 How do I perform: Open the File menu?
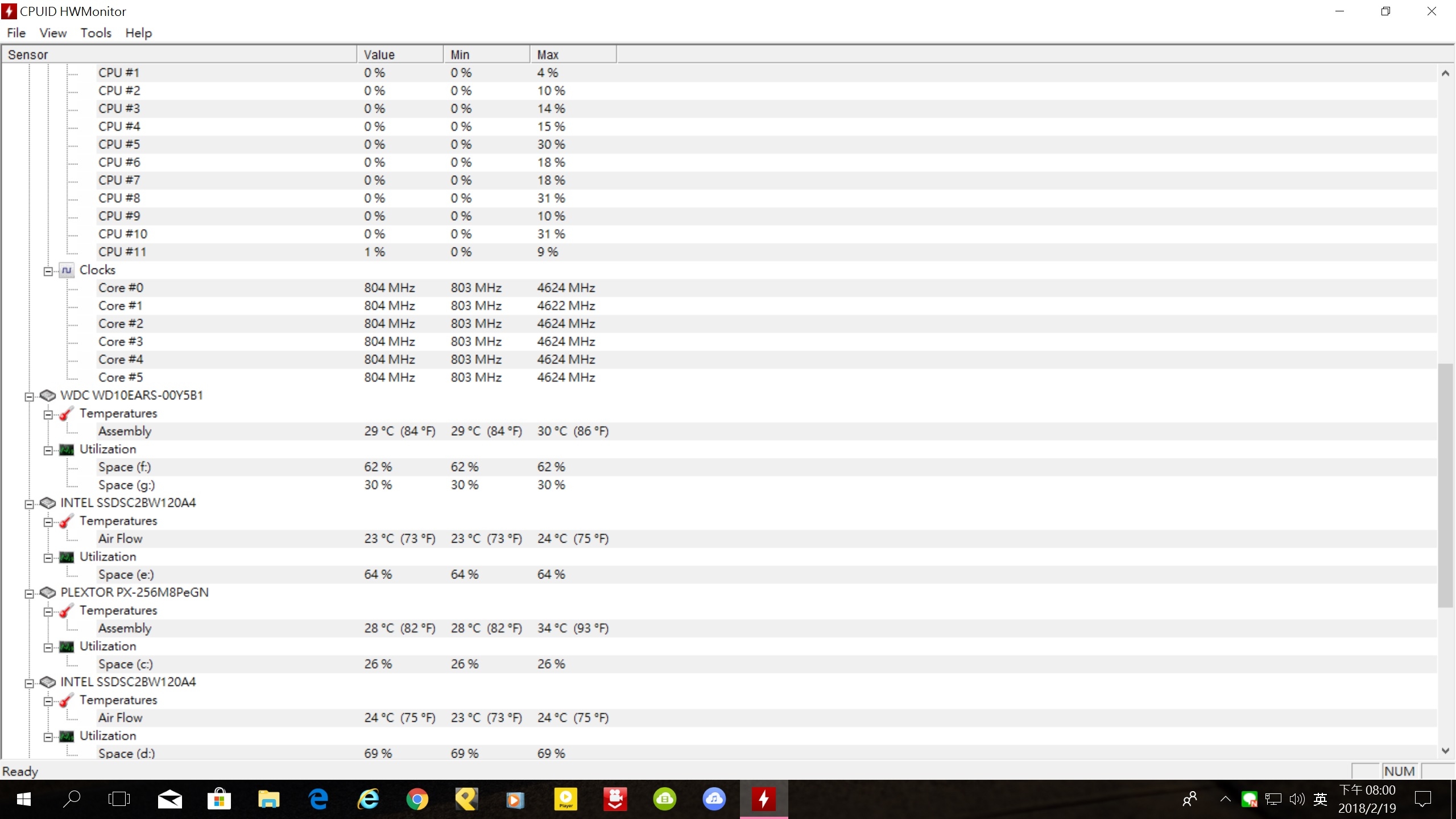click(x=16, y=33)
